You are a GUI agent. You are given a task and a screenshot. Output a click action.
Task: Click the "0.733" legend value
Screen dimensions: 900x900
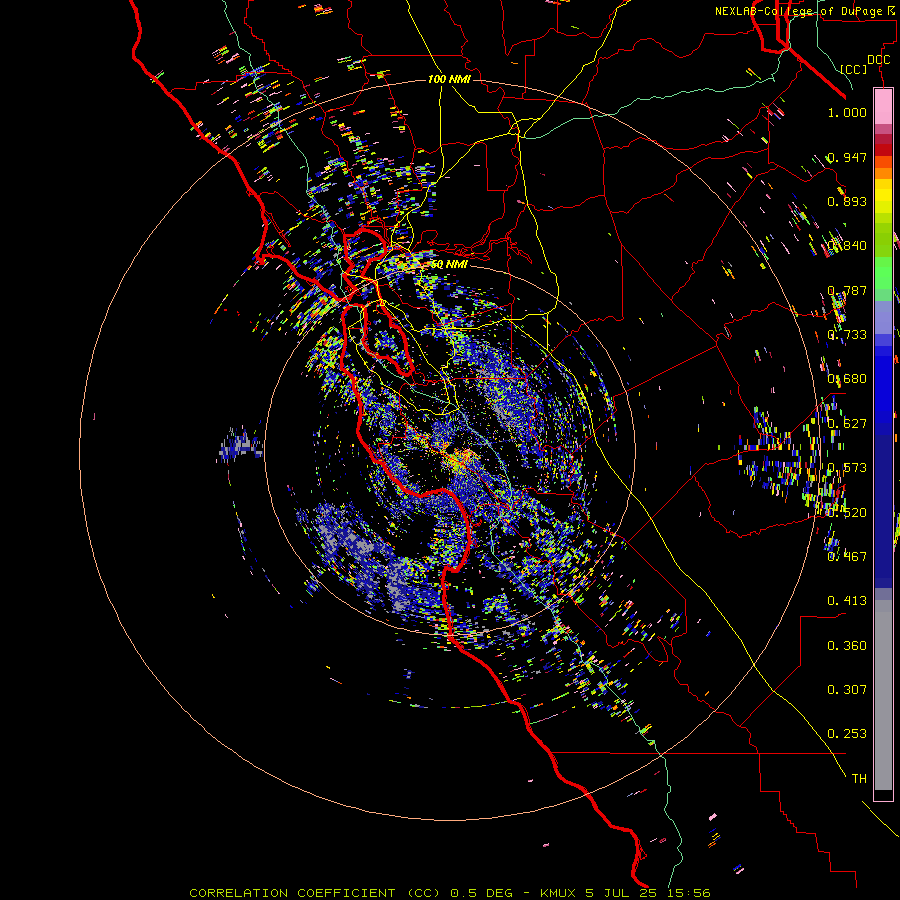[847, 335]
